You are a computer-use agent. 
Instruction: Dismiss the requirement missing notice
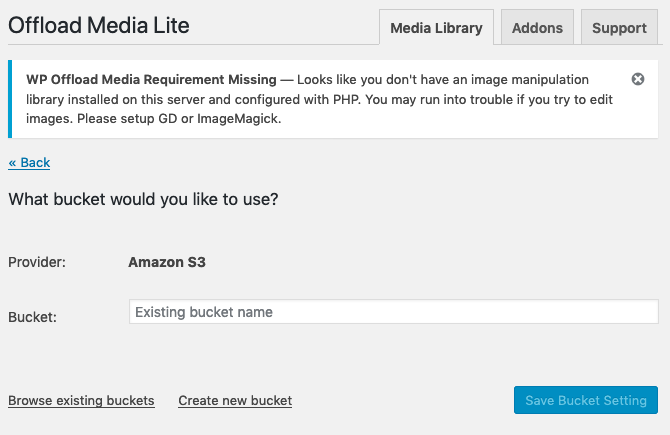coord(638,79)
